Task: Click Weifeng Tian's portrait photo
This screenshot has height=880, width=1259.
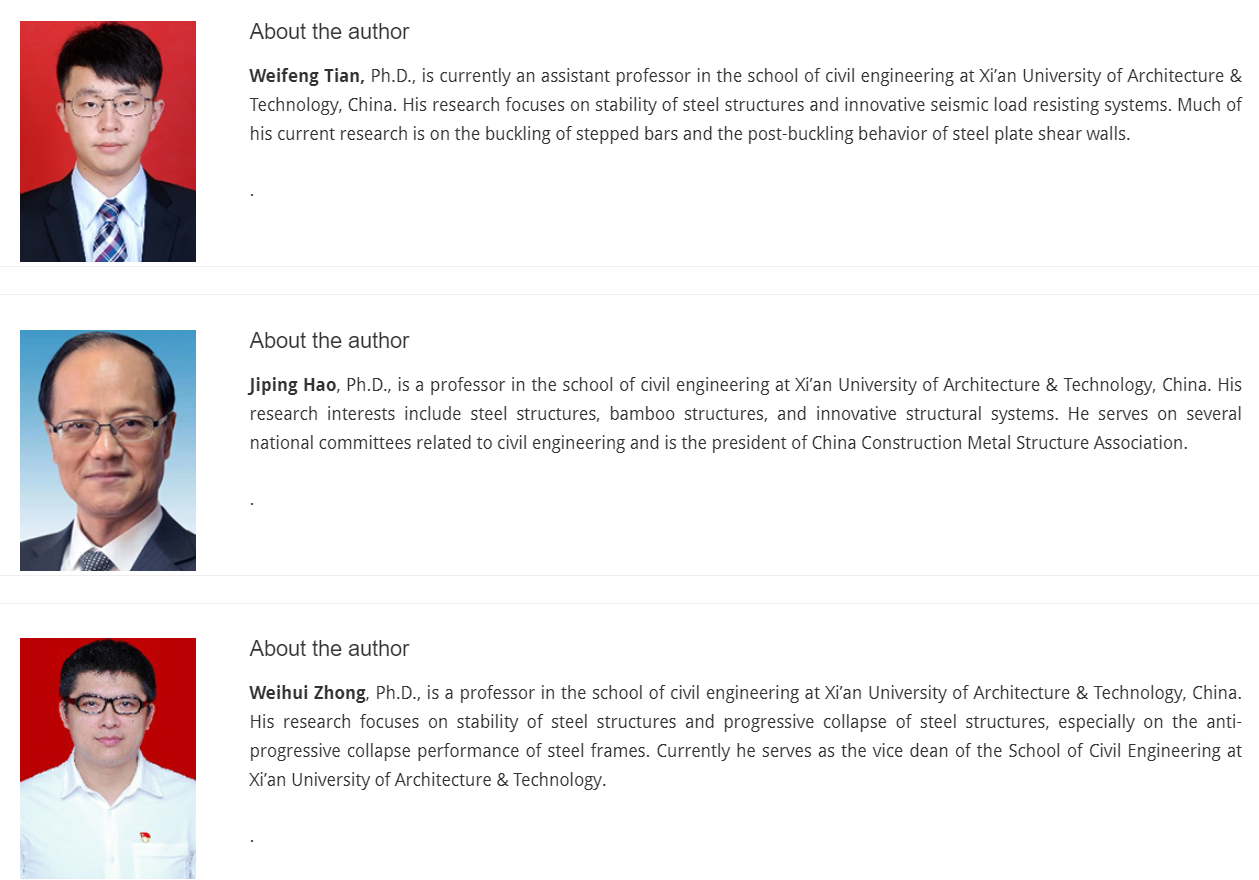Action: tap(108, 141)
